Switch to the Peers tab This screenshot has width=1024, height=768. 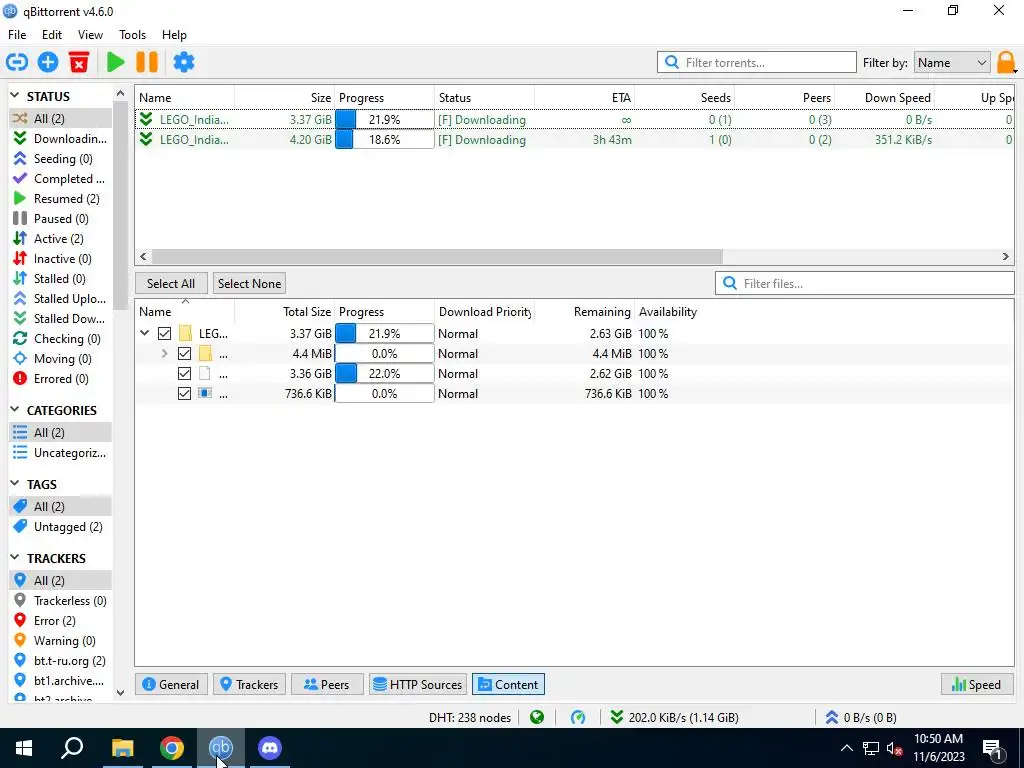(327, 684)
